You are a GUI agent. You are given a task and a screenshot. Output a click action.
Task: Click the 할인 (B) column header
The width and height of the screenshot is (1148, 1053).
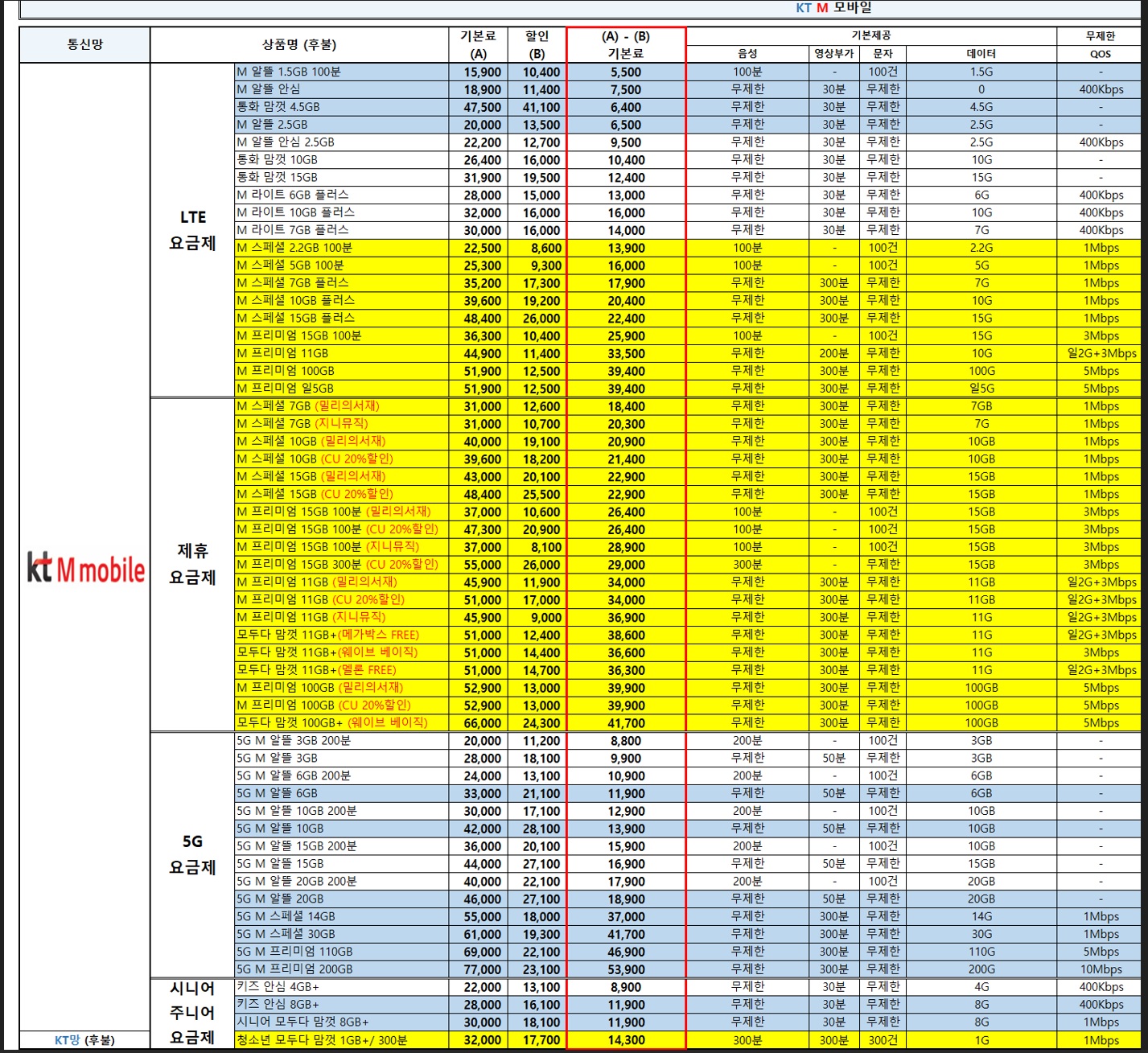pos(537,45)
